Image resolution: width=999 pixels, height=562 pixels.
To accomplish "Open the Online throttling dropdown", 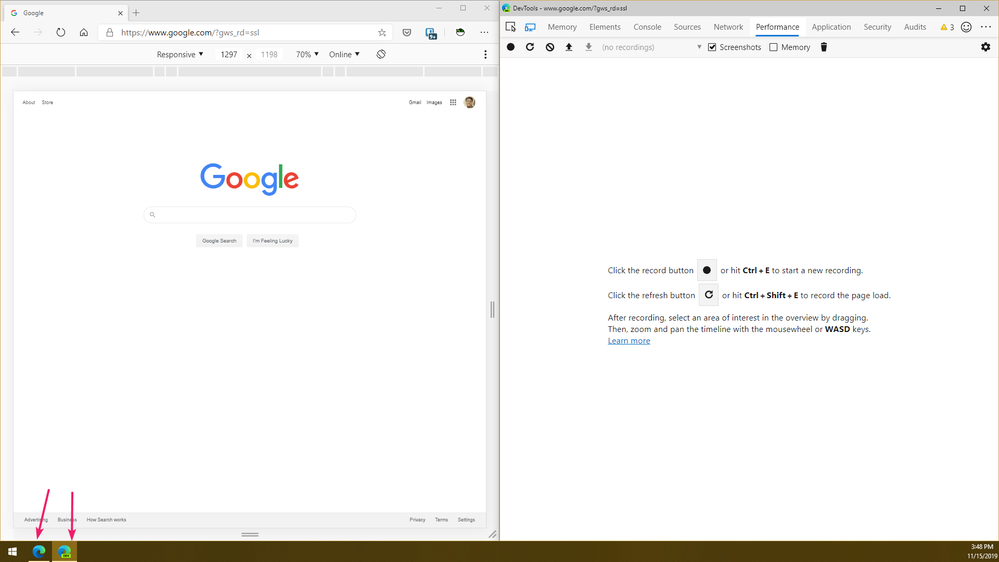I will [344, 54].
